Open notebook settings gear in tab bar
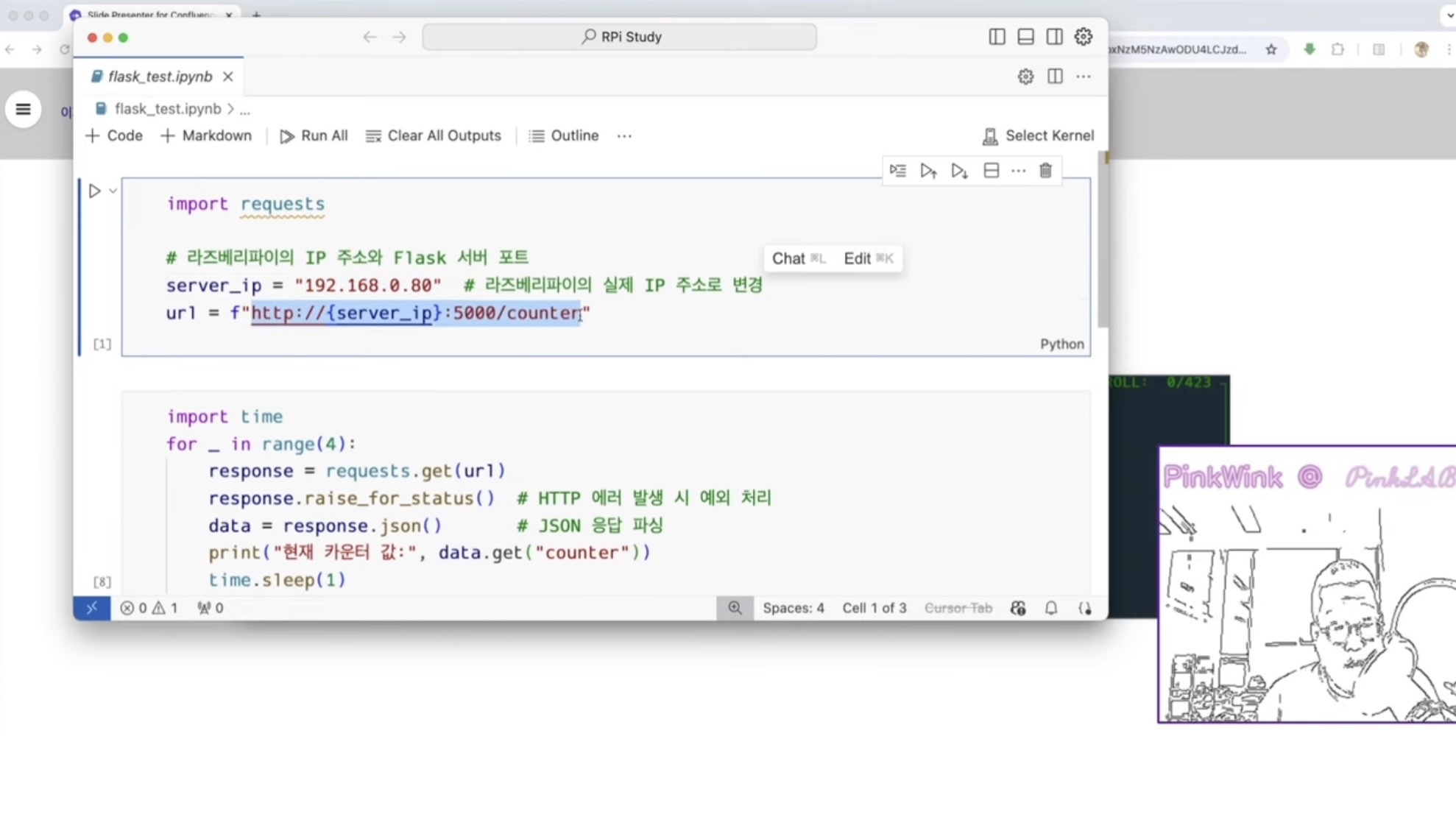Screen dimensions: 1456x828 (x=1025, y=77)
